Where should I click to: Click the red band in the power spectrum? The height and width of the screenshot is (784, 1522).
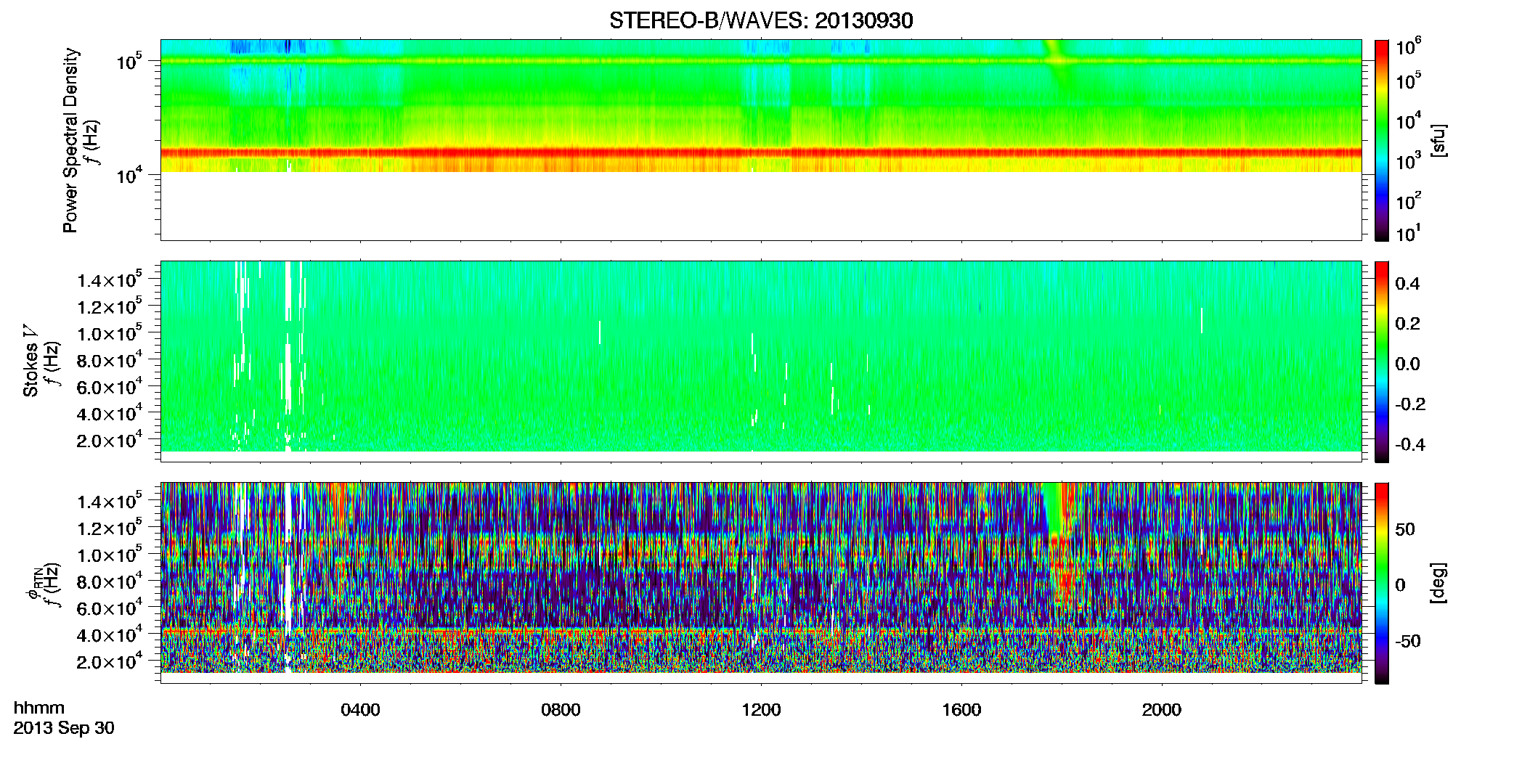point(761,152)
